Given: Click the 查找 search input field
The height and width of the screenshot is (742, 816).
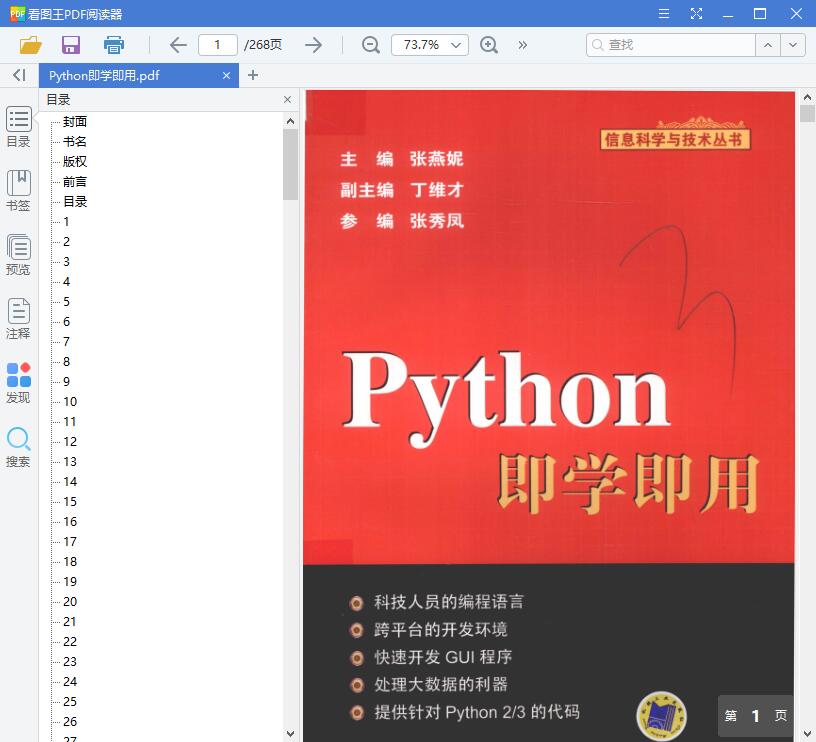Looking at the screenshot, I should tap(670, 45).
